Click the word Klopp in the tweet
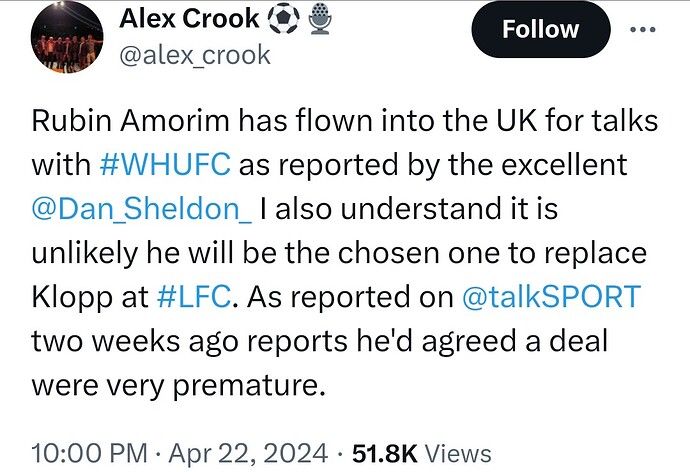Screen dimensions: 690x472 [72, 298]
